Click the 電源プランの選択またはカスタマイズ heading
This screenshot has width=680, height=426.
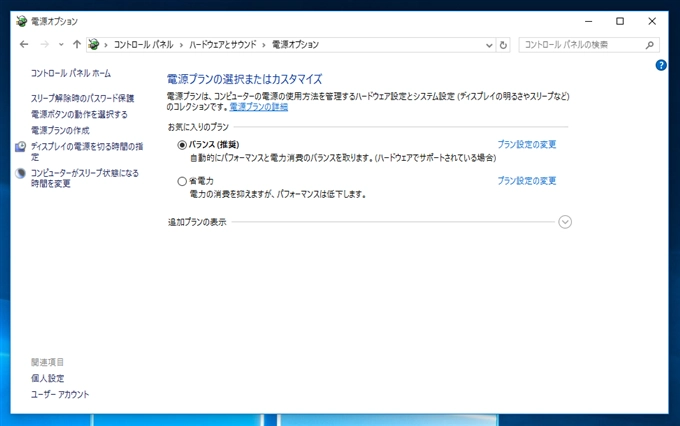coord(245,79)
